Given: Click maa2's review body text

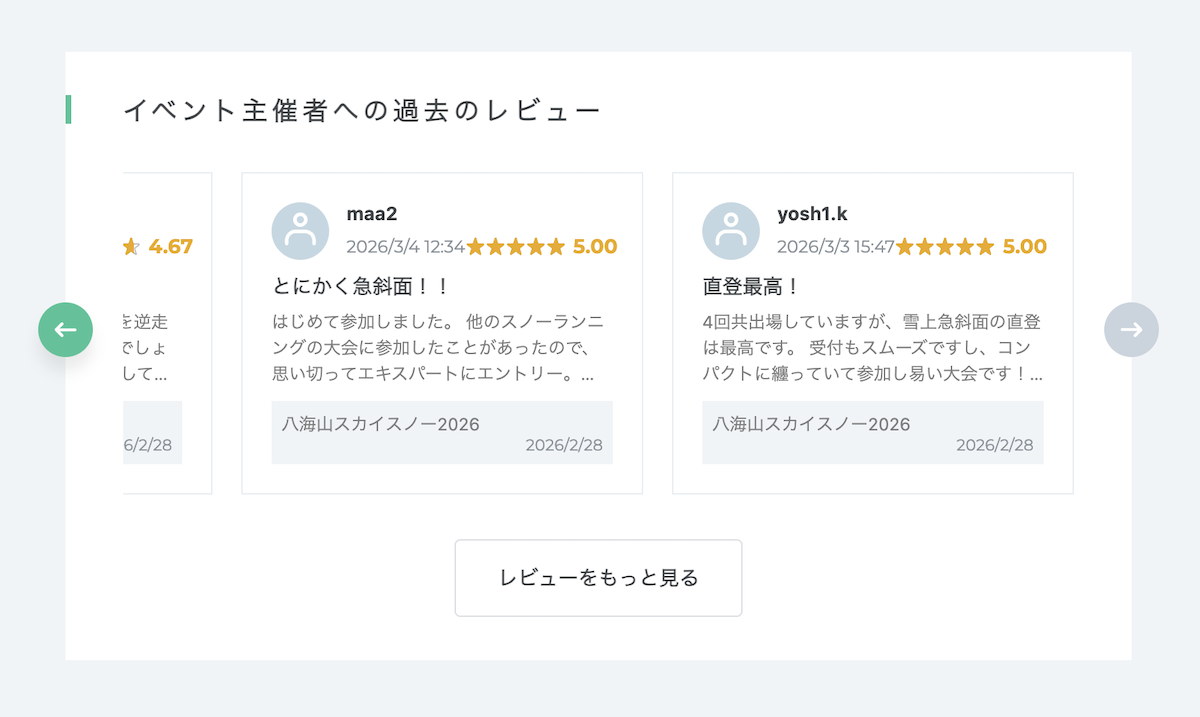Looking at the screenshot, I should (437, 349).
